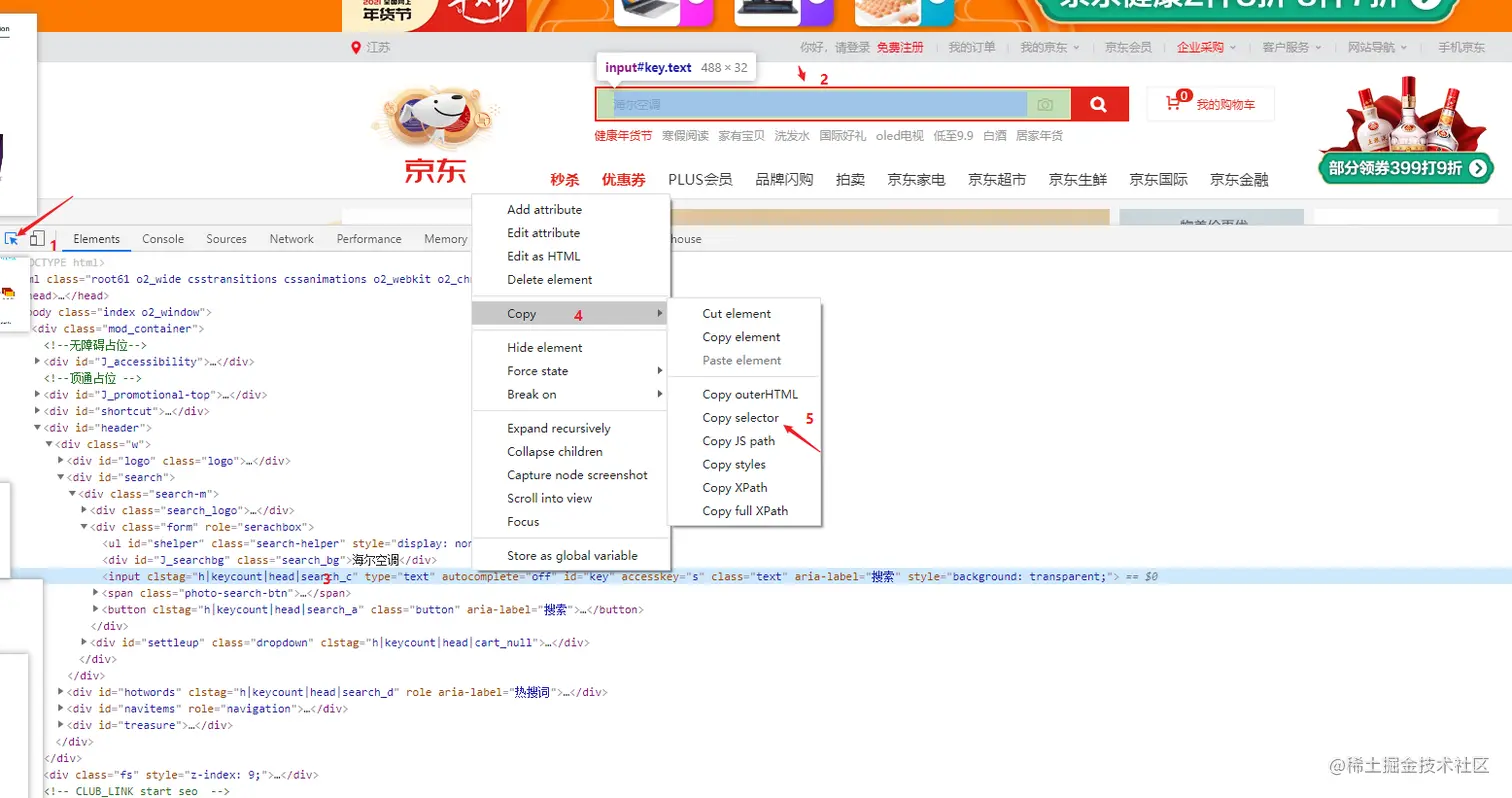This screenshot has height=798, width=1512.
Task: Click the JD dog mascot logo
Action: (x=436, y=118)
